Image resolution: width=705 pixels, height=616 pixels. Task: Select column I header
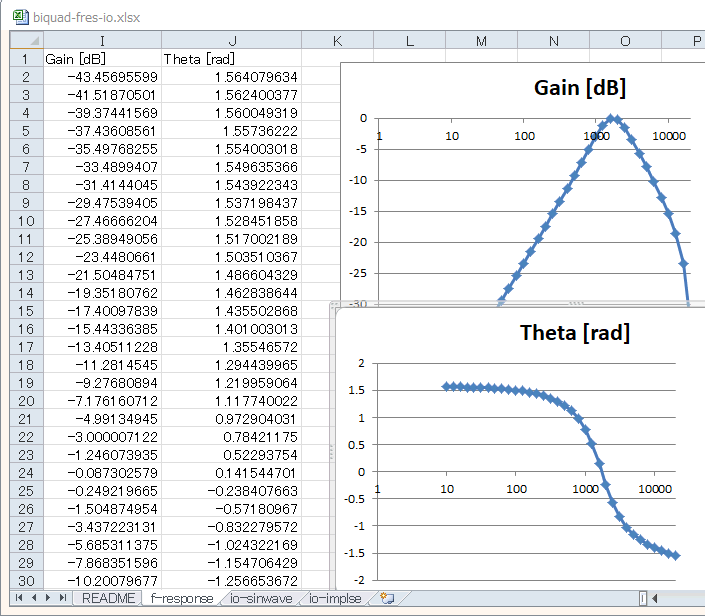pos(102,40)
